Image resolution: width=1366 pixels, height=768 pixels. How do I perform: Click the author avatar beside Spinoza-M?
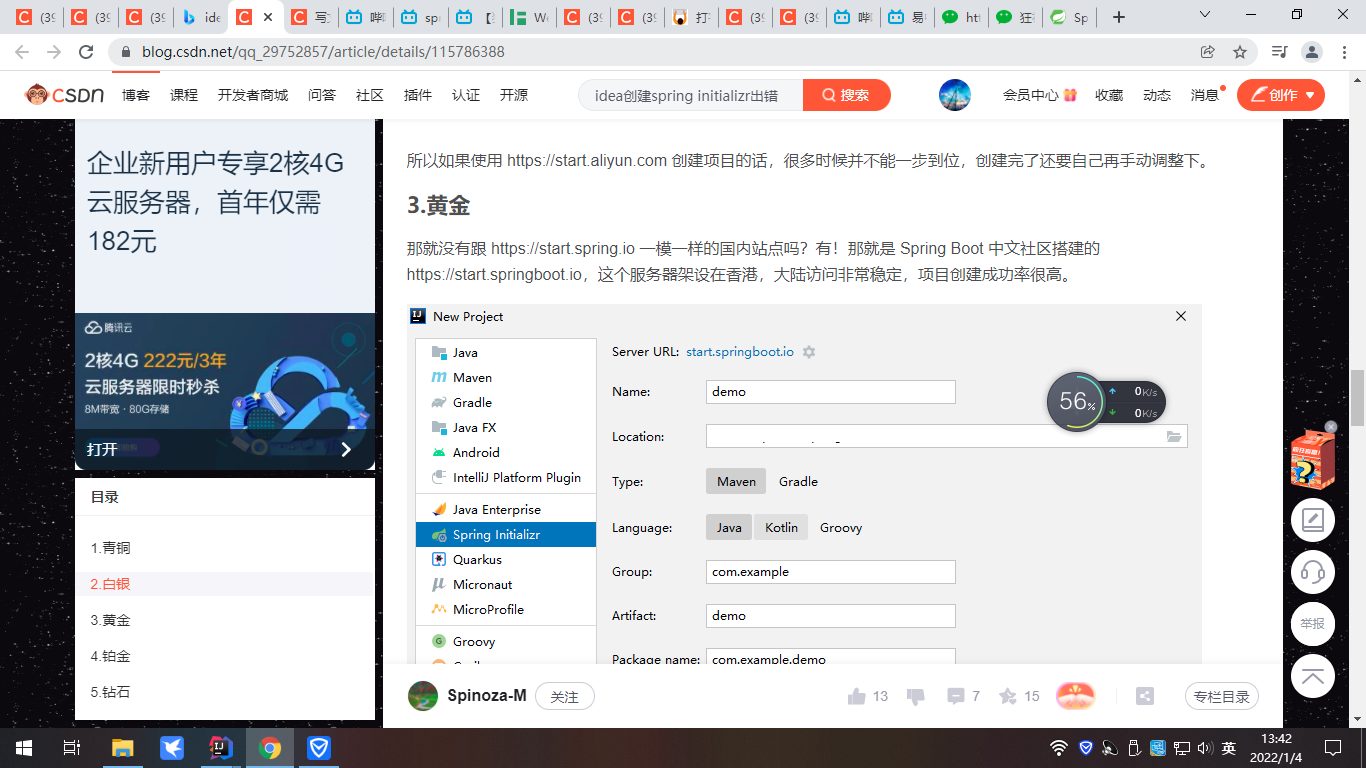tap(423, 696)
